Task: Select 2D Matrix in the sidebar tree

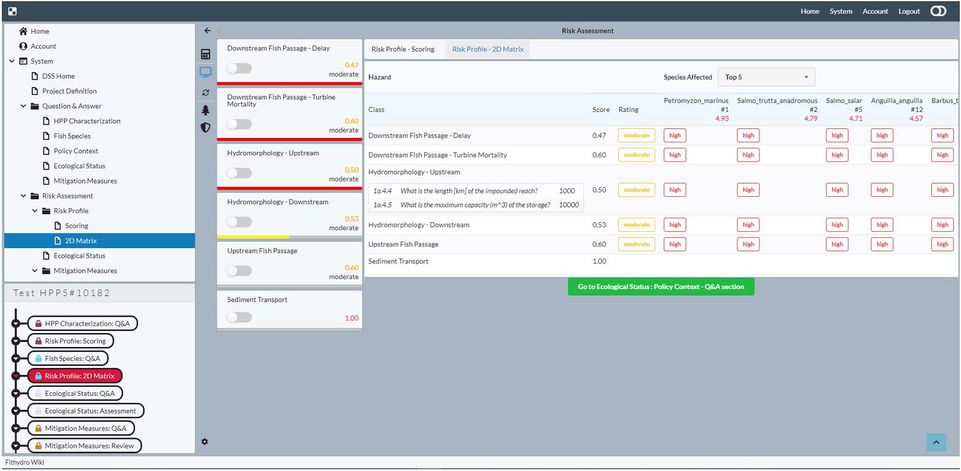Action: click(x=99, y=241)
